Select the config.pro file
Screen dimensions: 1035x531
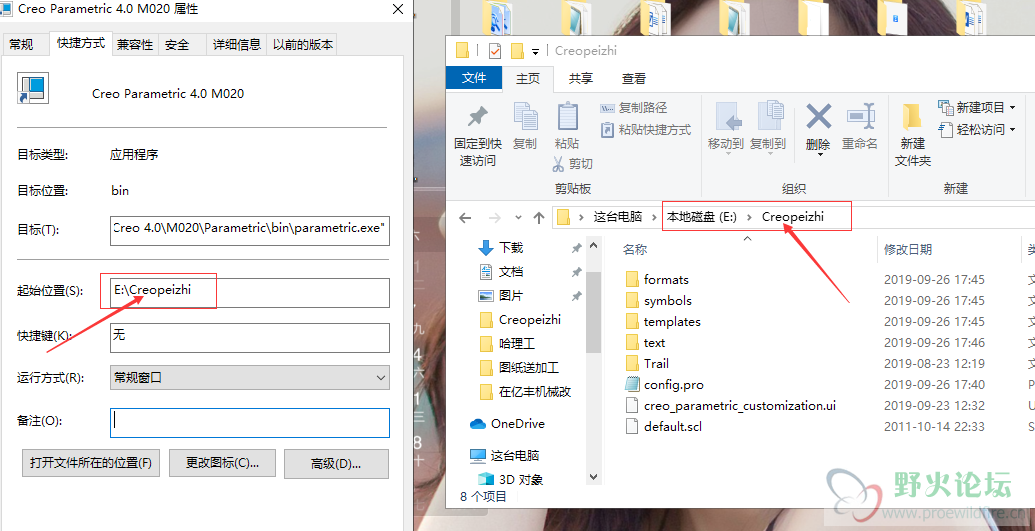(x=673, y=384)
